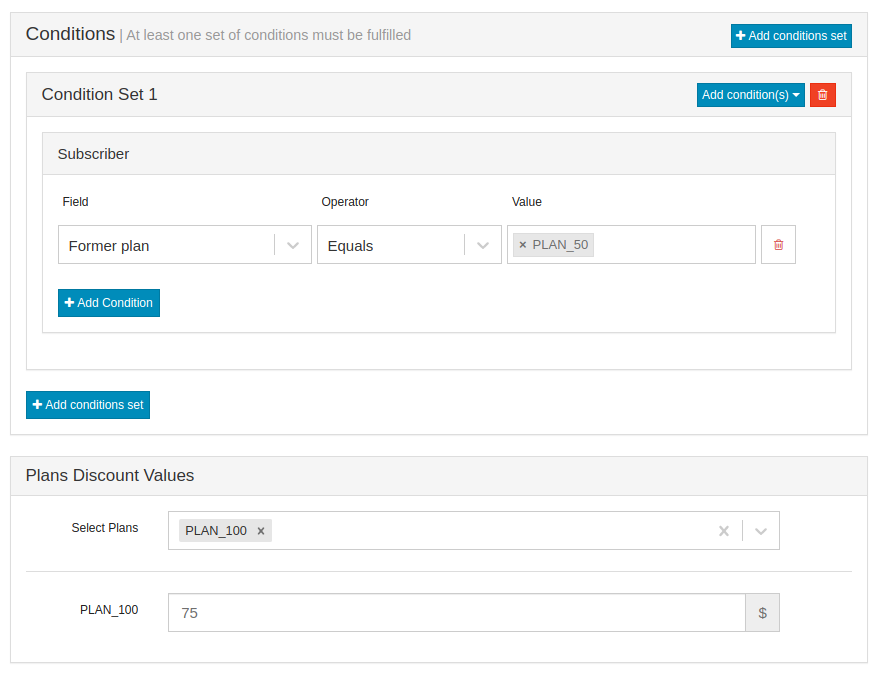Viewport: 883px width, 678px height.
Task: Clear all selected plans with the X icon
Action: pos(724,530)
